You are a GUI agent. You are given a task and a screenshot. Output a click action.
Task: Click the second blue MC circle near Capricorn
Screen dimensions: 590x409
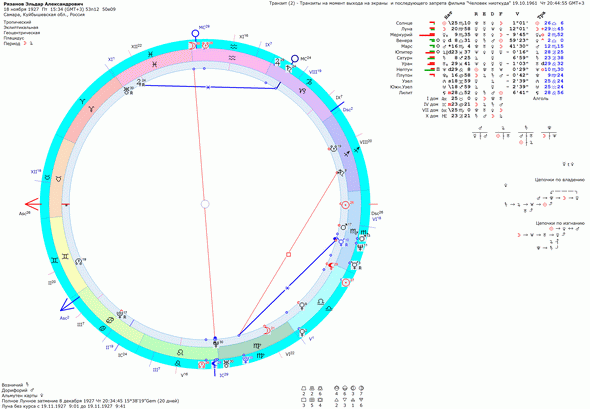tap(295, 59)
